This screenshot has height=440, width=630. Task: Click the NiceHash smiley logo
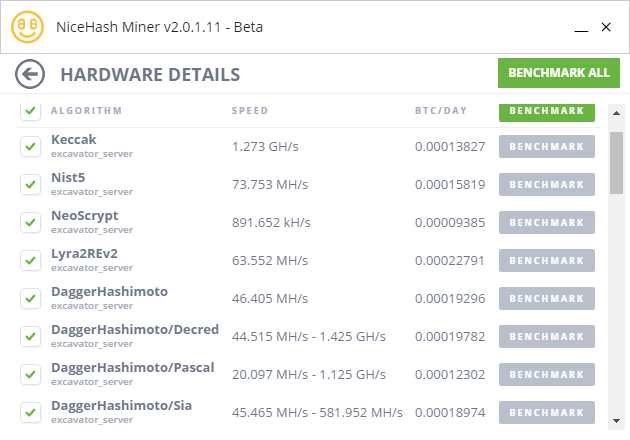coord(28,27)
